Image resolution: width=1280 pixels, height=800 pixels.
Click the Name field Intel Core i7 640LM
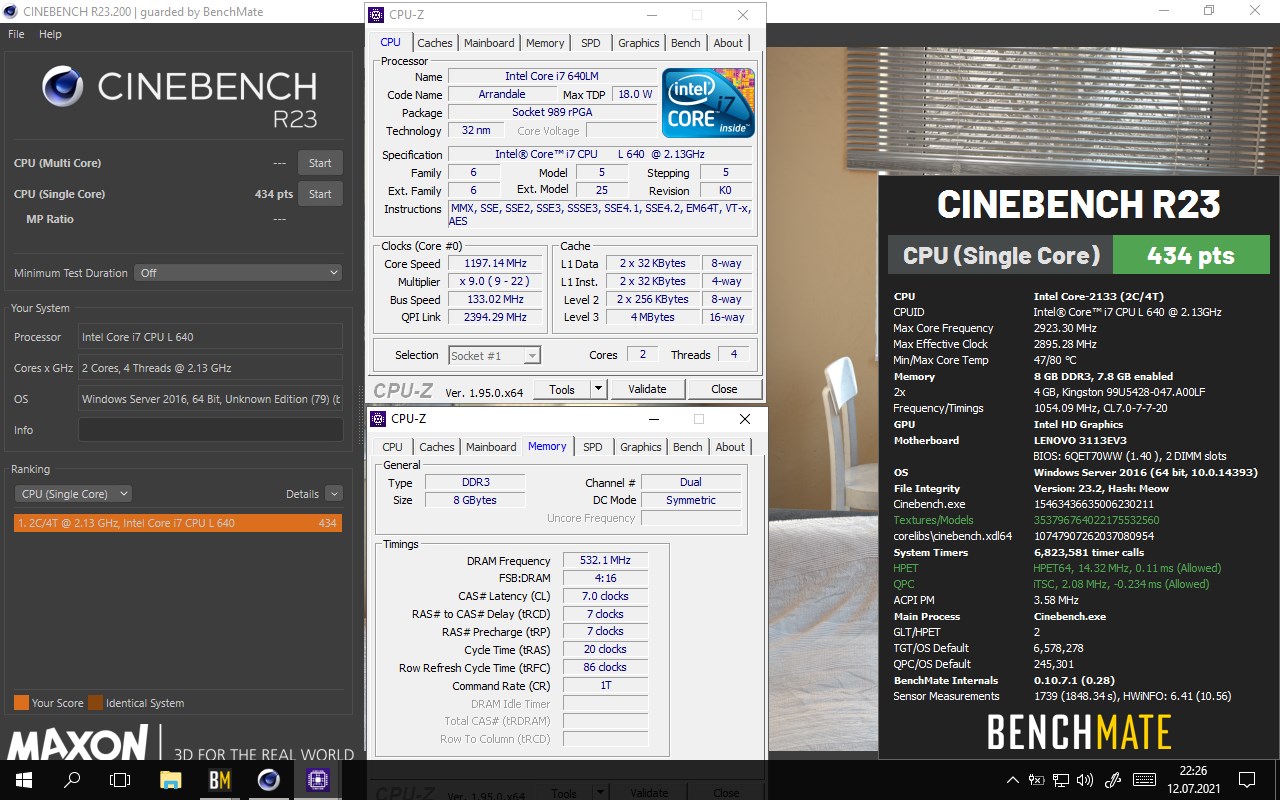coord(552,76)
